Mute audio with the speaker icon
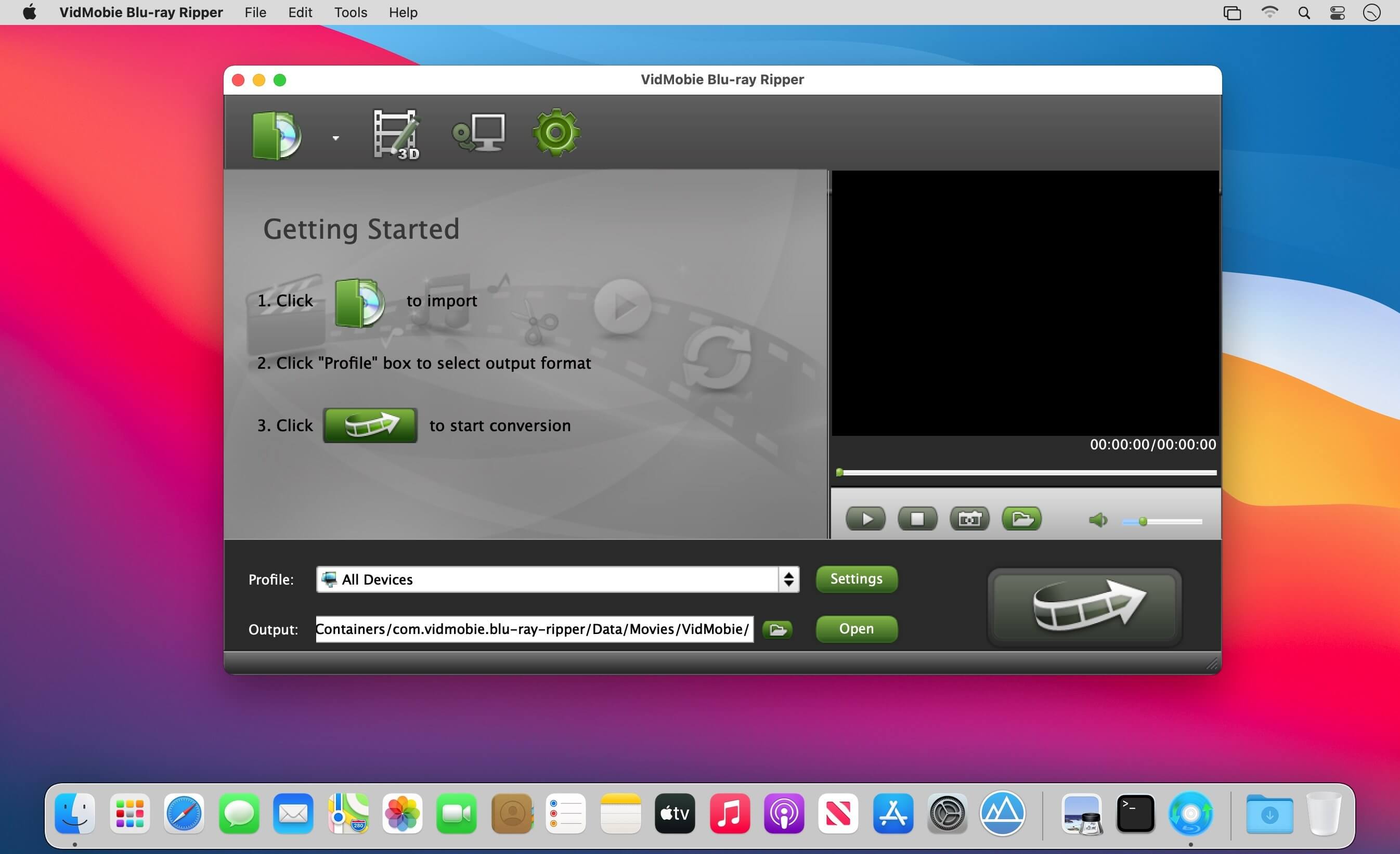Viewport: 1400px width, 854px height. (1097, 520)
